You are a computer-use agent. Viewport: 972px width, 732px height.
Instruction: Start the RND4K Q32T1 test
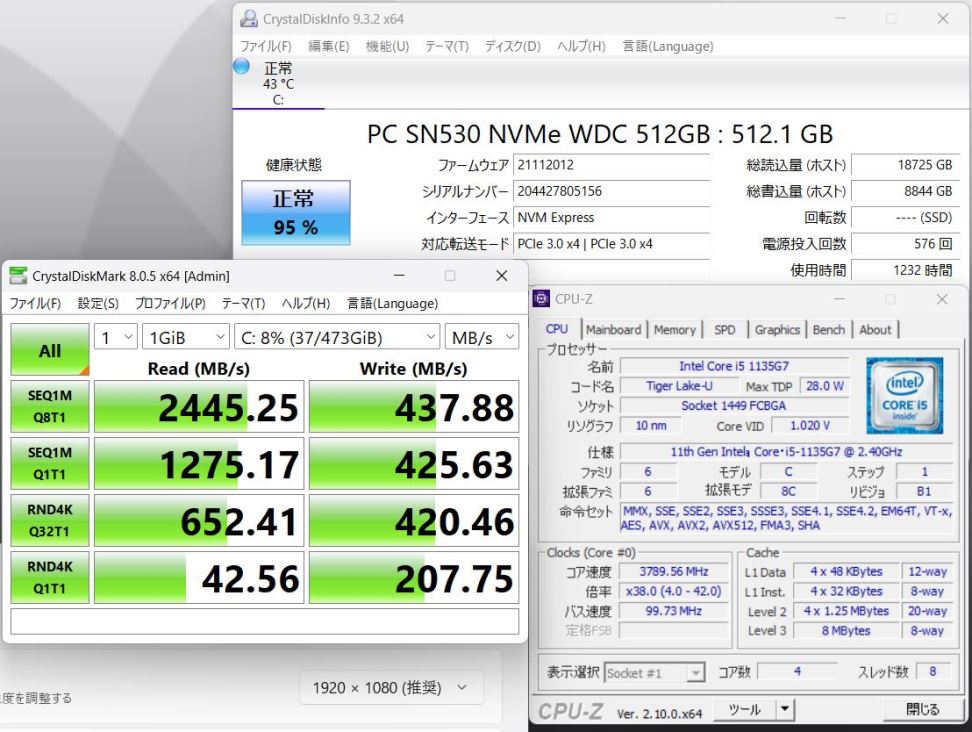click(x=50, y=521)
